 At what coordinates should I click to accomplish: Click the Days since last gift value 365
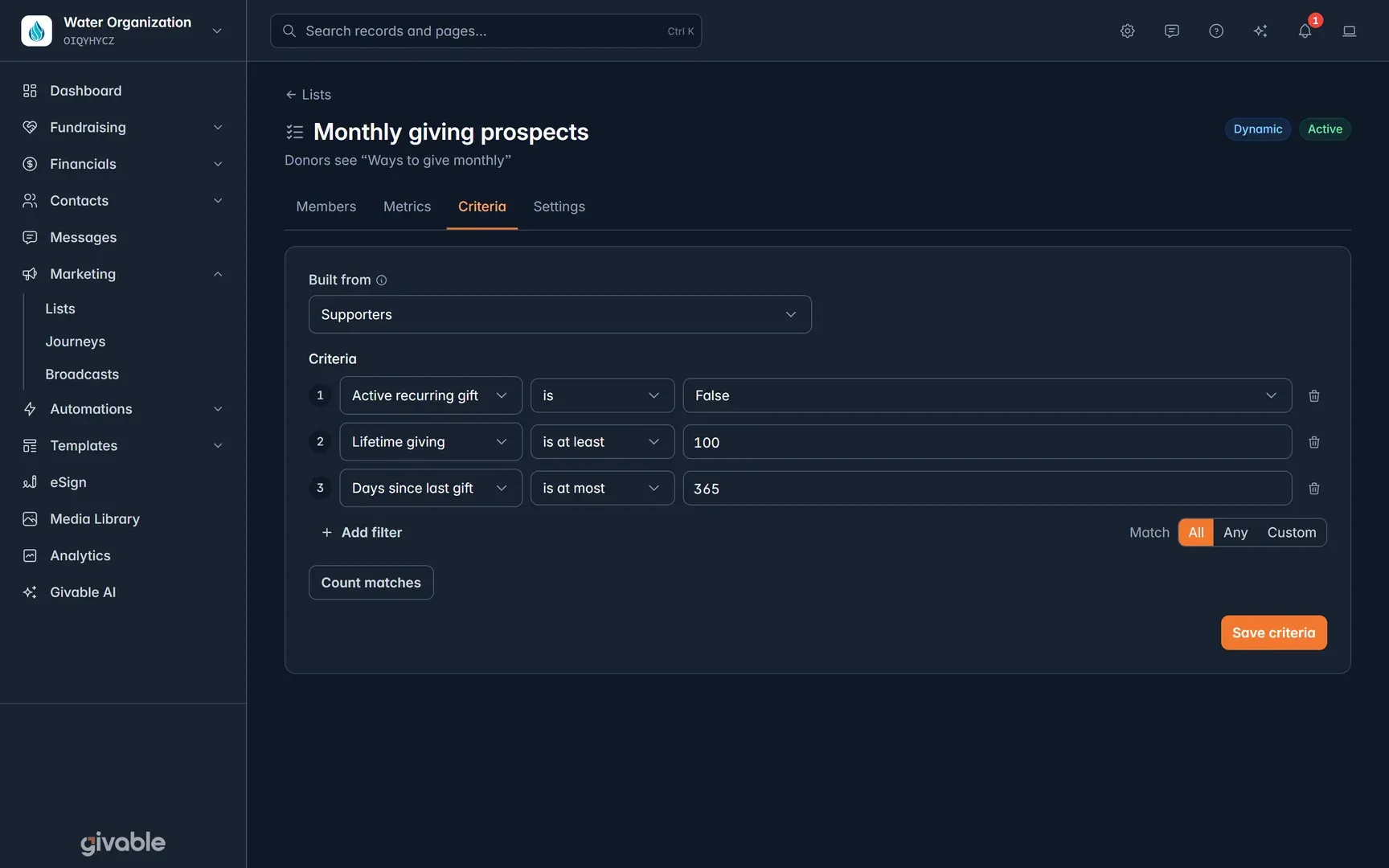[x=987, y=489]
